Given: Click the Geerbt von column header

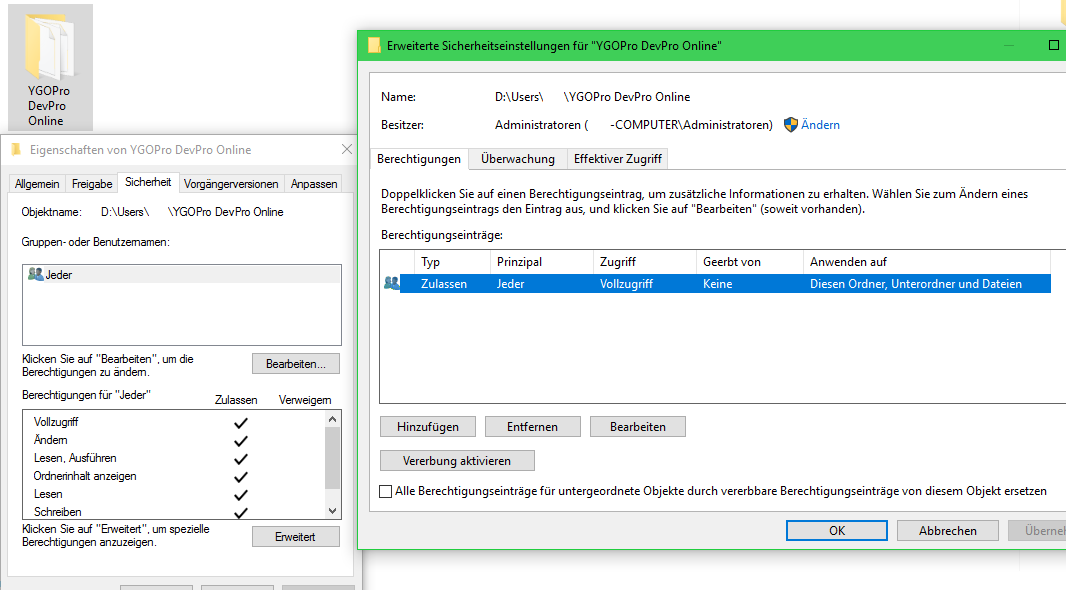Looking at the screenshot, I should (750, 262).
